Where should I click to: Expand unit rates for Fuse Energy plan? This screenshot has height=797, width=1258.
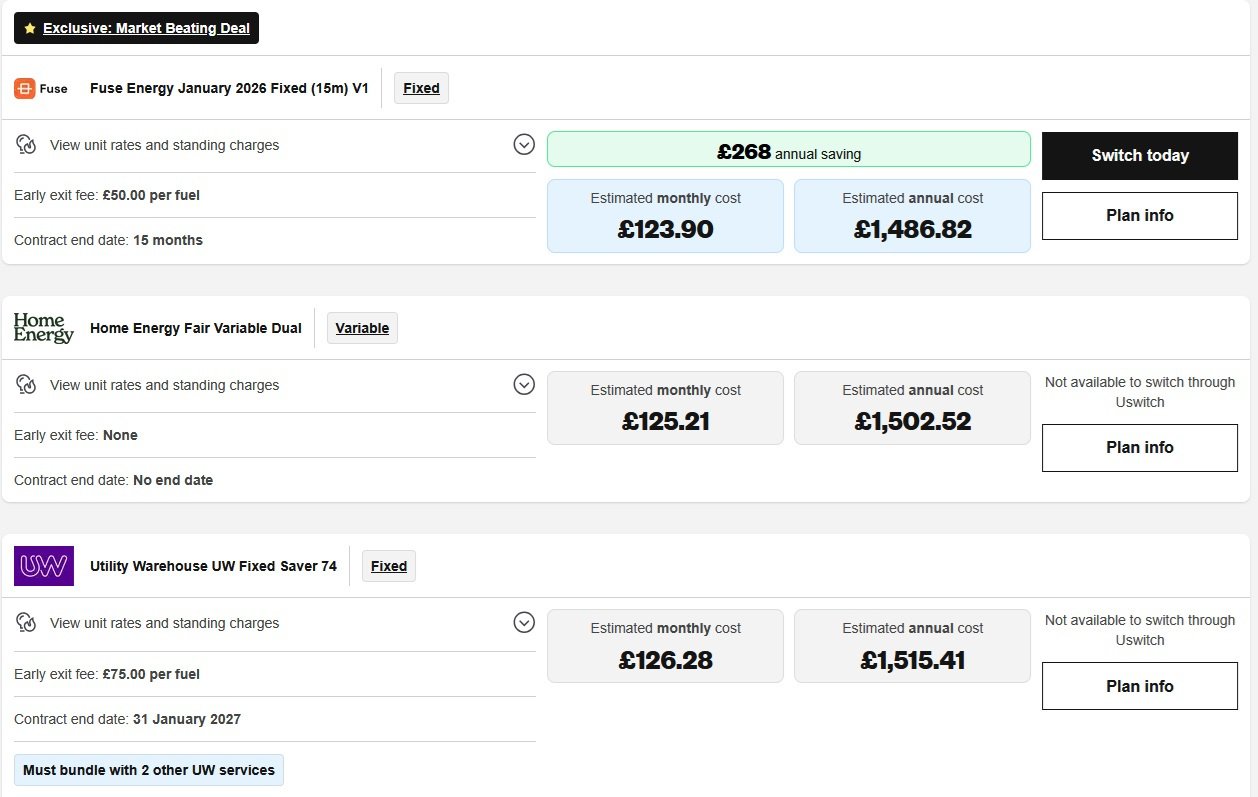click(x=524, y=145)
